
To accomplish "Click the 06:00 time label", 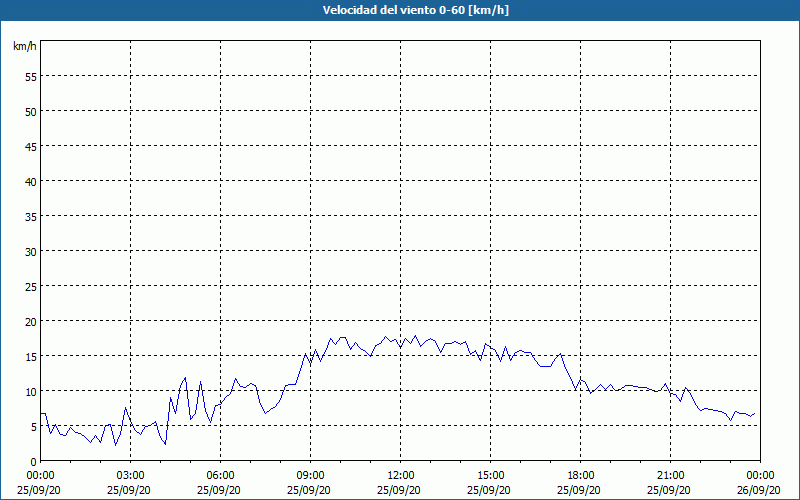I will pyautogui.click(x=220, y=476).
